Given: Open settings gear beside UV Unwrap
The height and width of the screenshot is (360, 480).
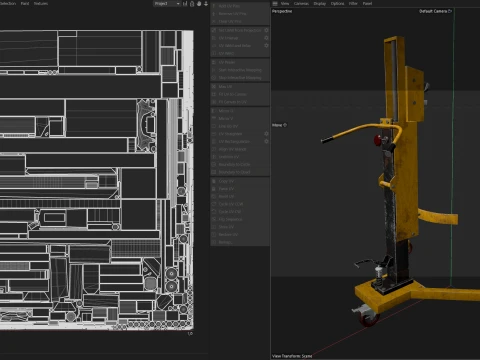Looking at the screenshot, I should tap(266, 38).
